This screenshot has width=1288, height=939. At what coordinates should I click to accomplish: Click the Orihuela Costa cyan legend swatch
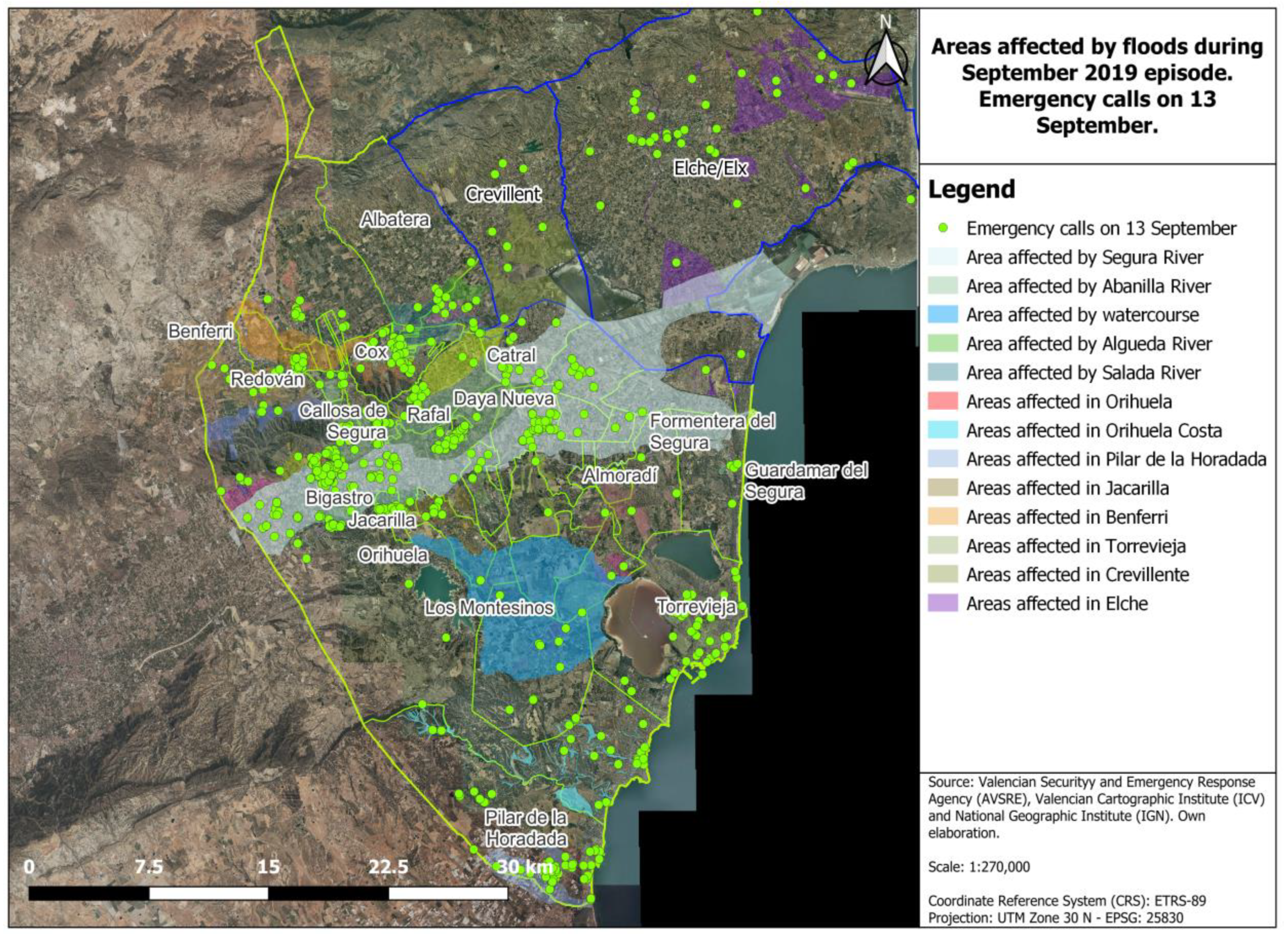943,430
